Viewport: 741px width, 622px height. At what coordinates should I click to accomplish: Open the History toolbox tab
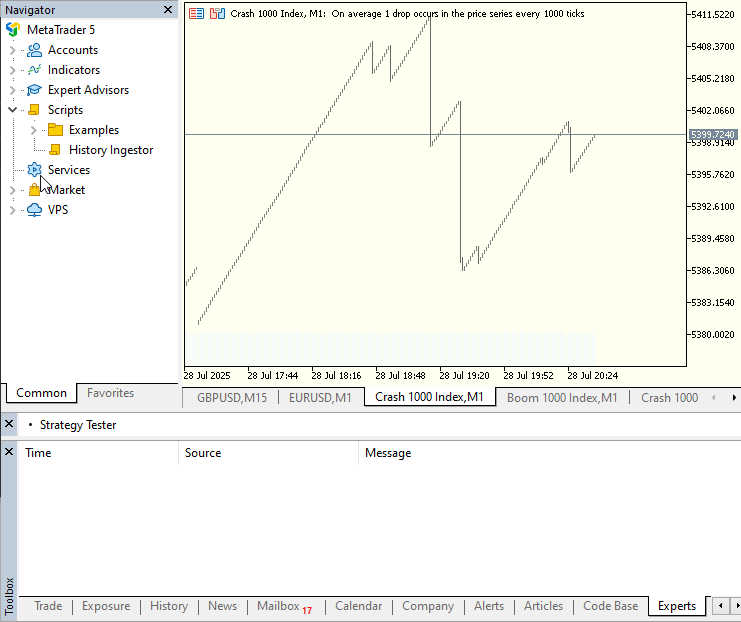[169, 606]
